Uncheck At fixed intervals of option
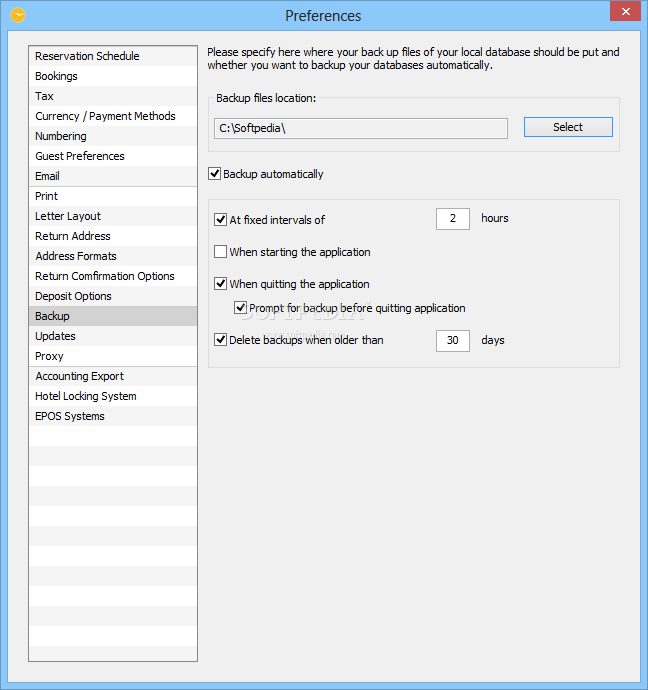Viewport: 648px width, 690px height. 220,219
